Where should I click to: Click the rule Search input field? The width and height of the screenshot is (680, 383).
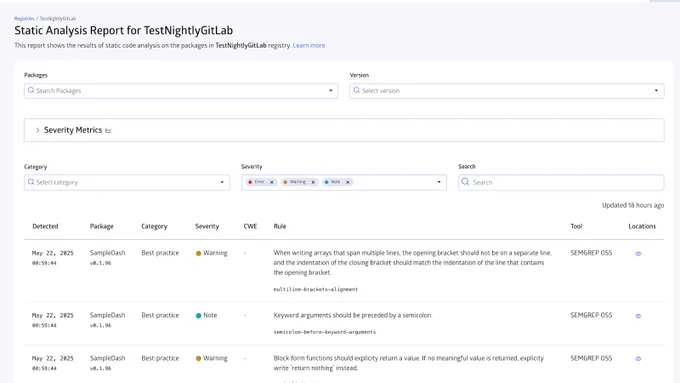point(561,182)
